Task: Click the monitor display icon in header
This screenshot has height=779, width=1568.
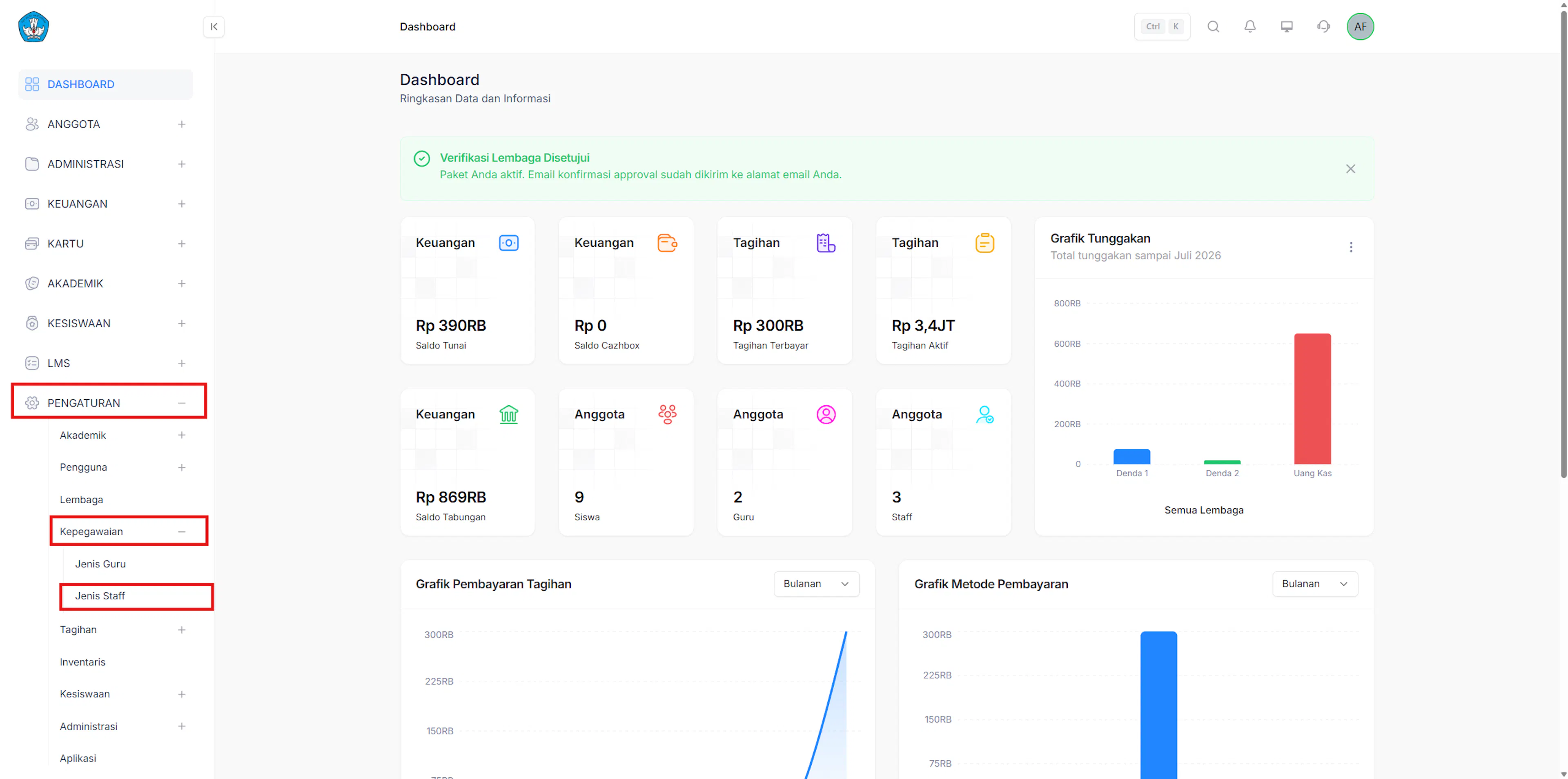Action: point(1287,27)
